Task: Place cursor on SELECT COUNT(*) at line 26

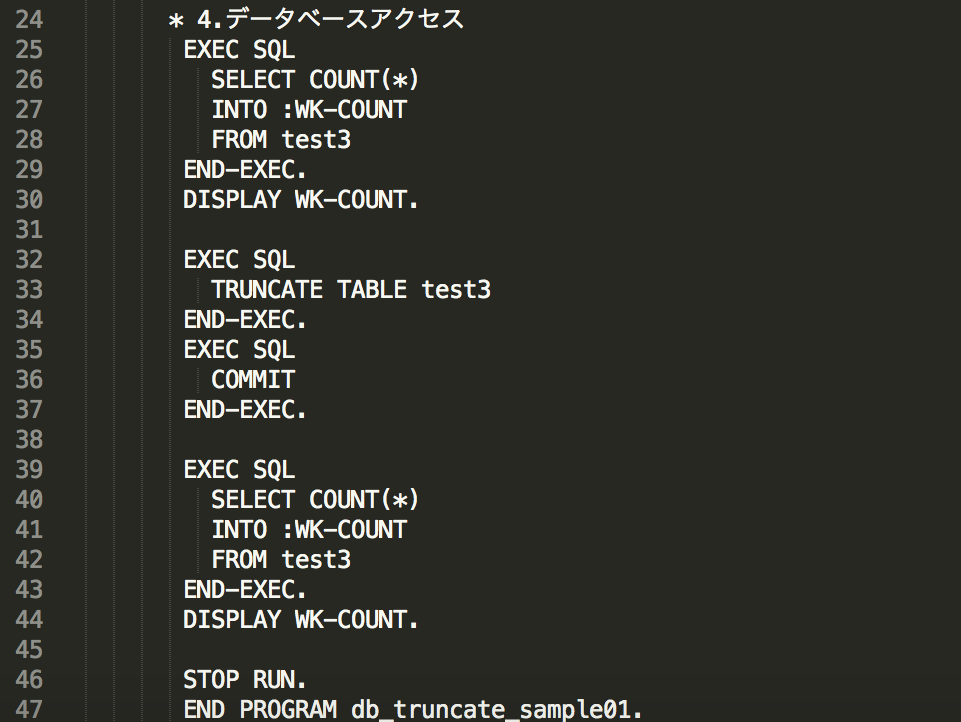Action: point(315,80)
